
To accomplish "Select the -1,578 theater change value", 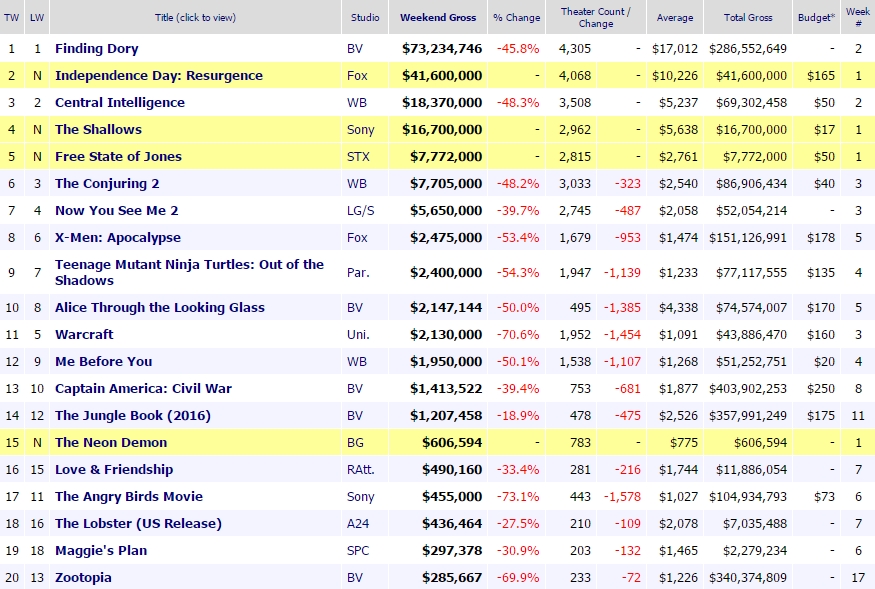I will click(622, 496).
